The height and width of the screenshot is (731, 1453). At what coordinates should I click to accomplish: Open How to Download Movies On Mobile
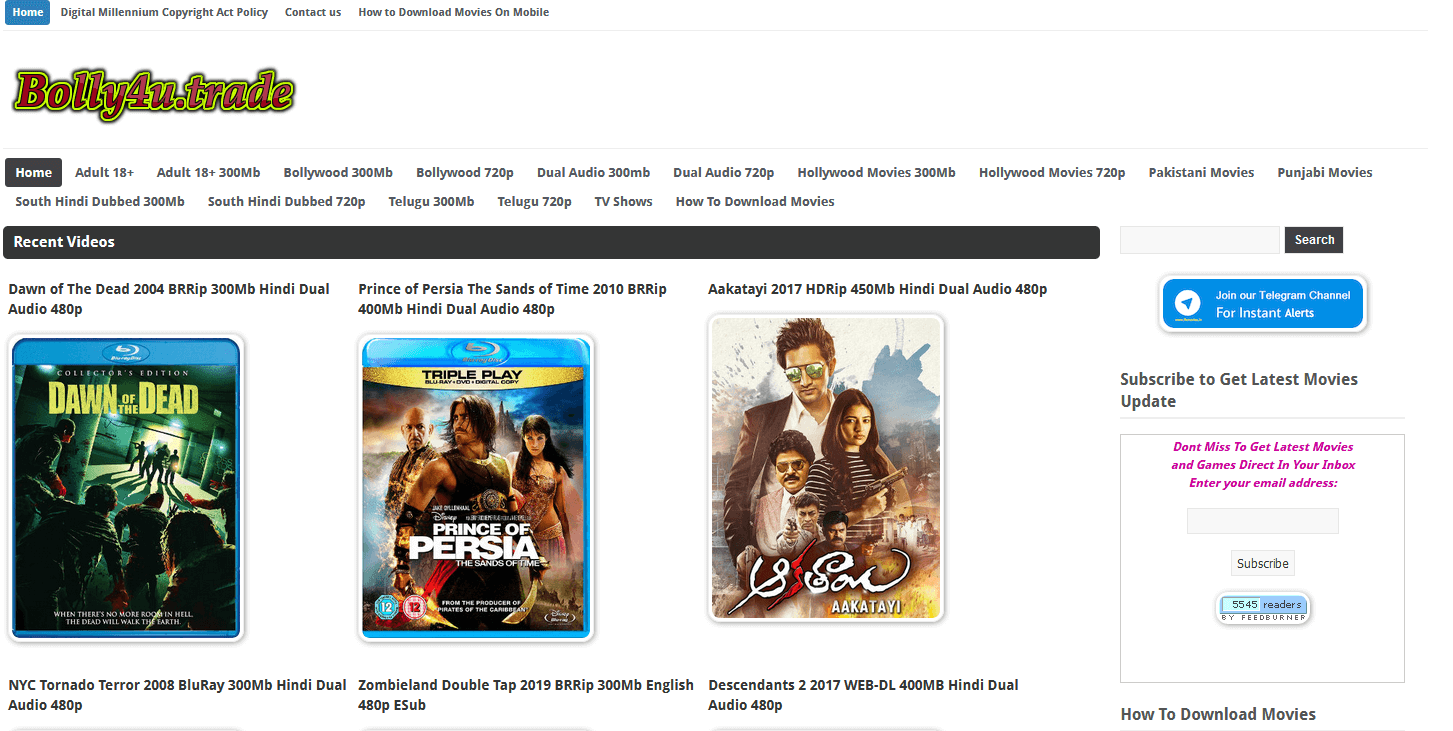[x=454, y=12]
